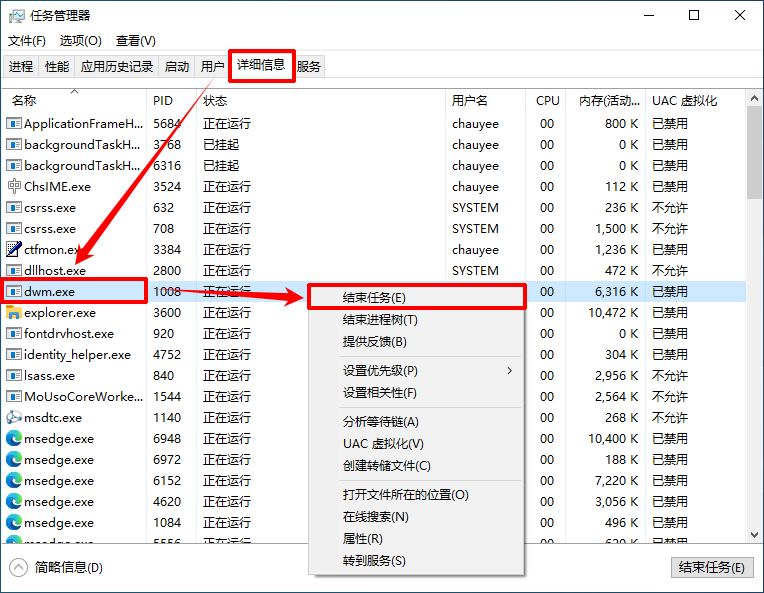Sort by the UAC 虚拟化 column header
Image resolution: width=764 pixels, height=593 pixels.
pyautogui.click(x=695, y=100)
